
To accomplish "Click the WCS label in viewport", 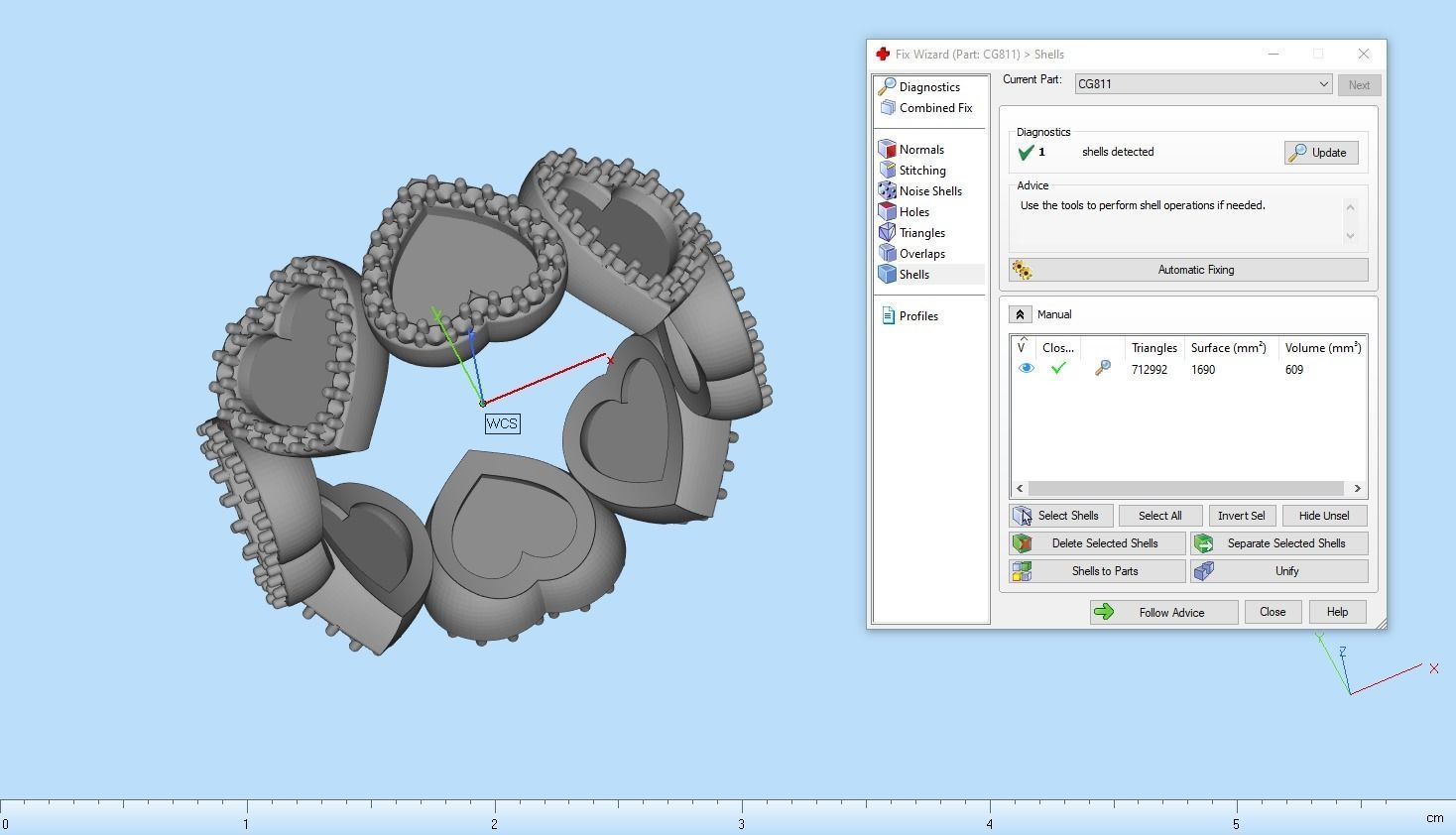I will [x=502, y=423].
